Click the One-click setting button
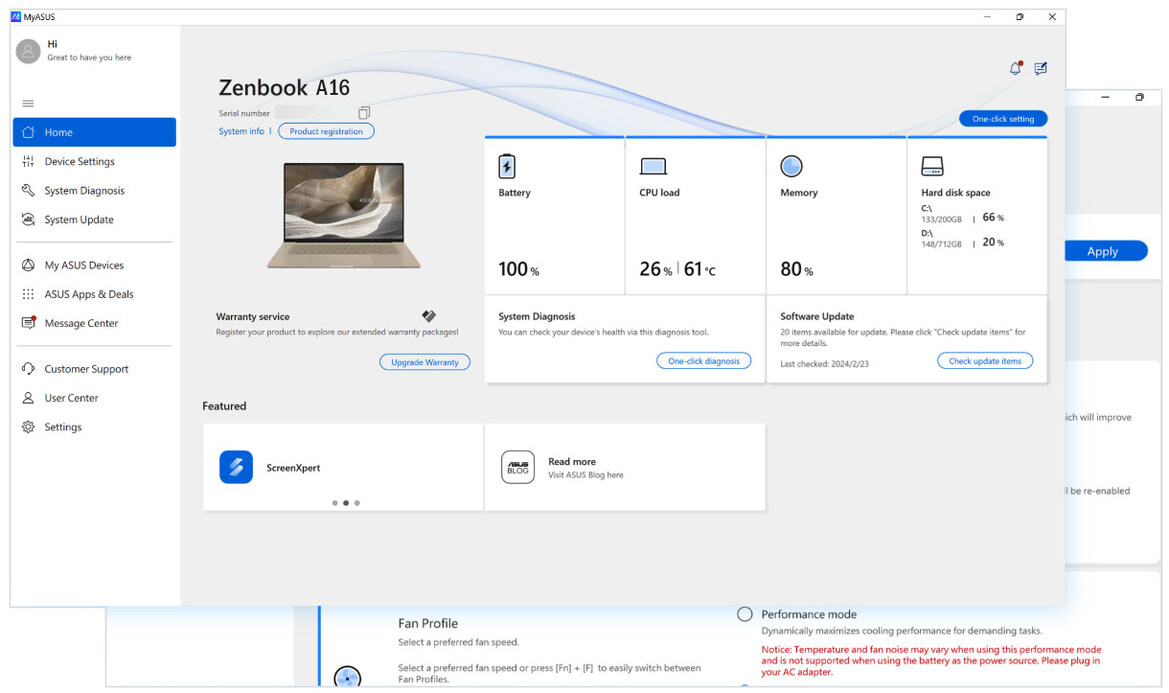This screenshot has width=1169, height=693. 1003,118
